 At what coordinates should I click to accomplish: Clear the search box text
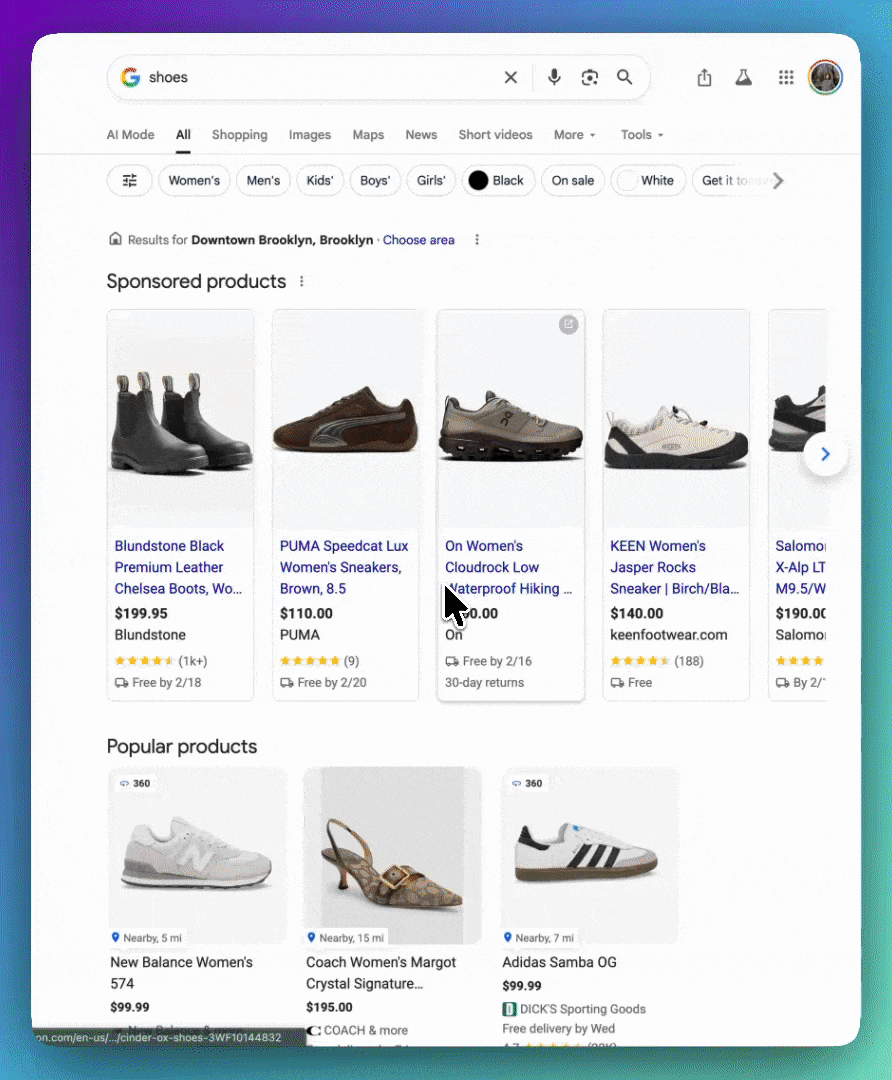tap(510, 78)
